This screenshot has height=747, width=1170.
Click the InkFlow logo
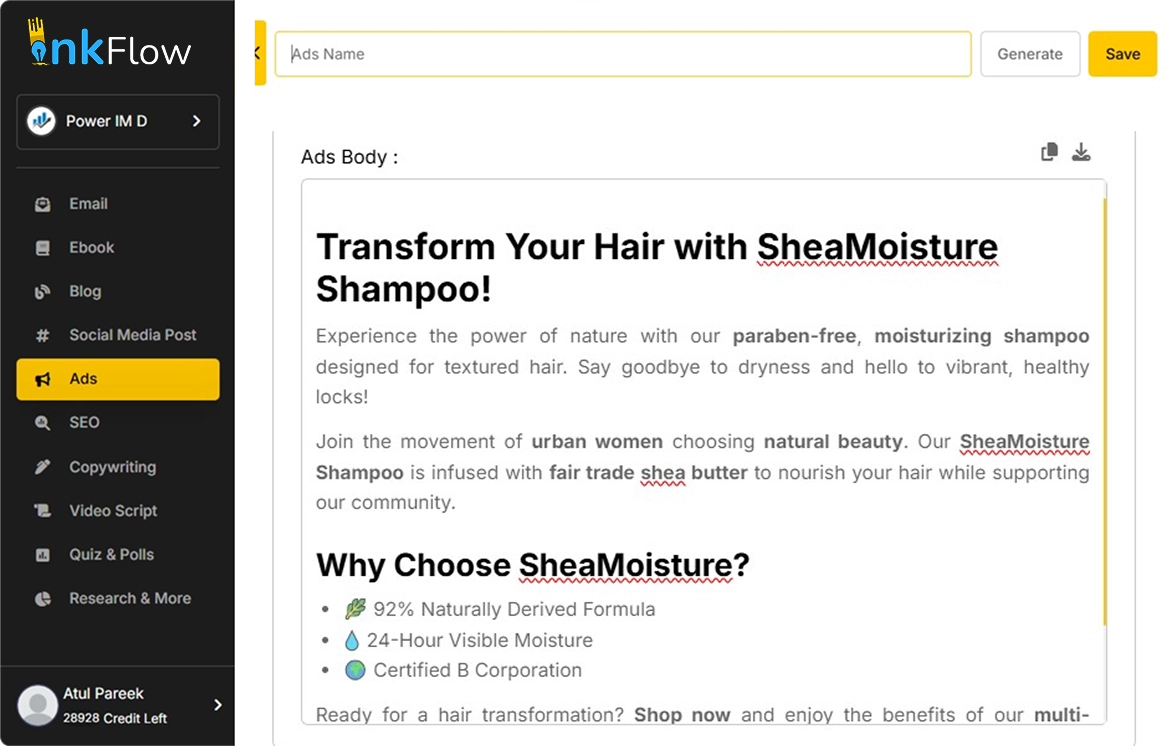(x=110, y=44)
